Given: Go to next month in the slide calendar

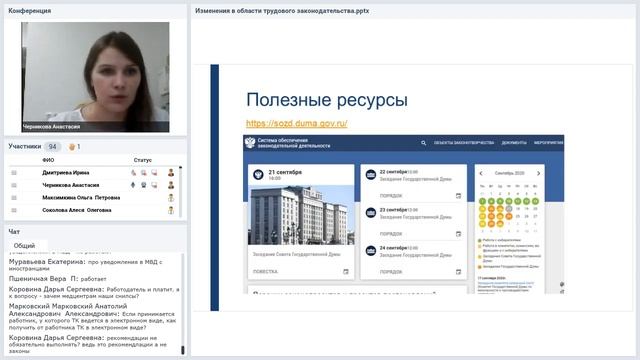Looking at the screenshot, I should 538,173.
